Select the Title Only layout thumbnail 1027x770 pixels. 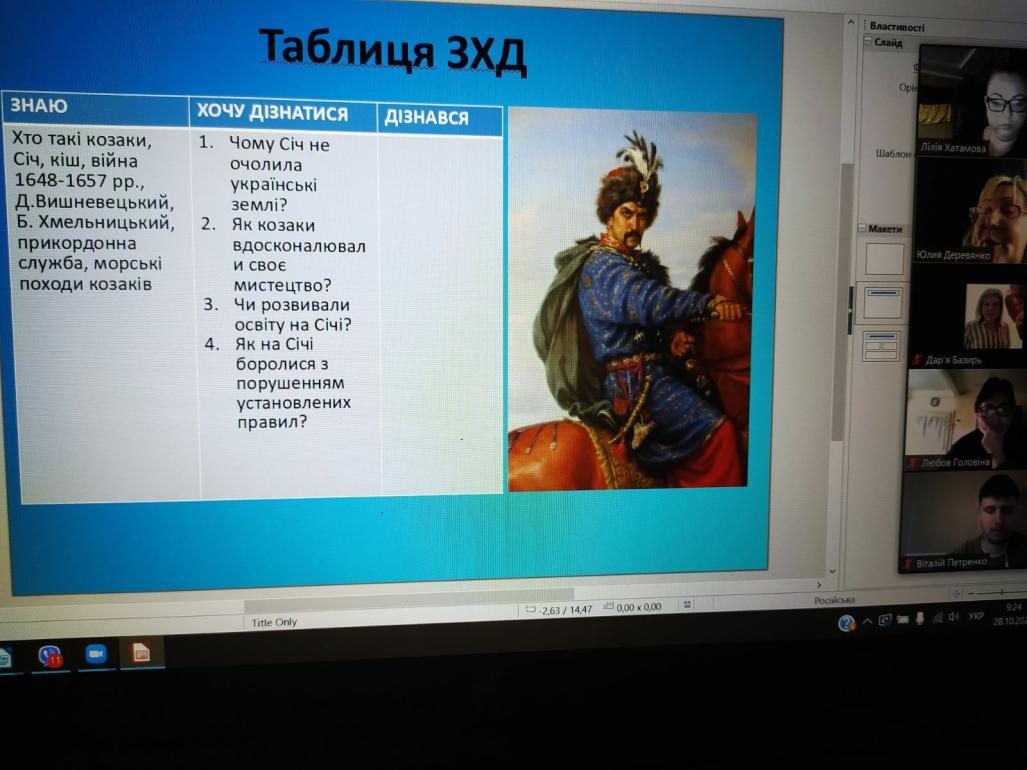pos(882,303)
